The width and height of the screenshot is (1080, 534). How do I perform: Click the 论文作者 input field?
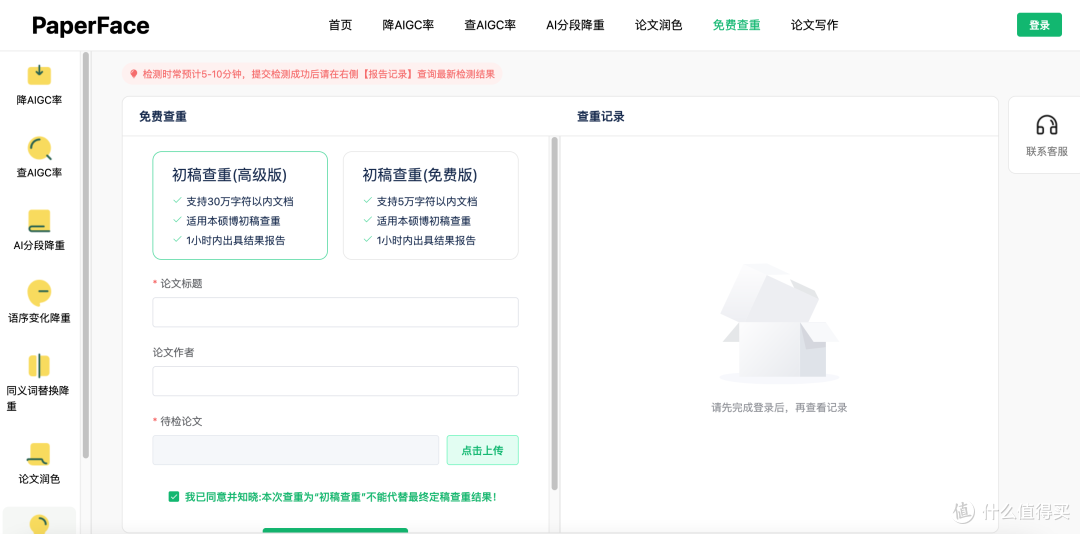(335, 381)
